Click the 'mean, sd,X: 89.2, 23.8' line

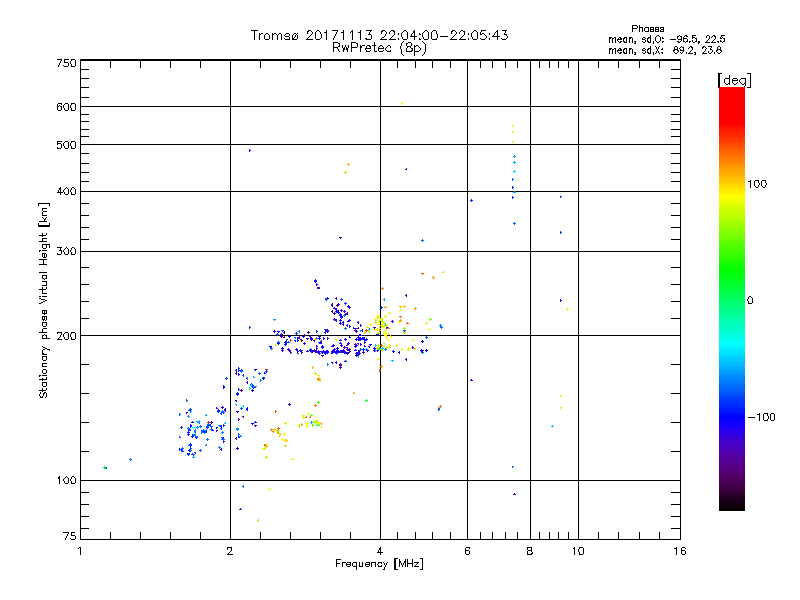665,50
